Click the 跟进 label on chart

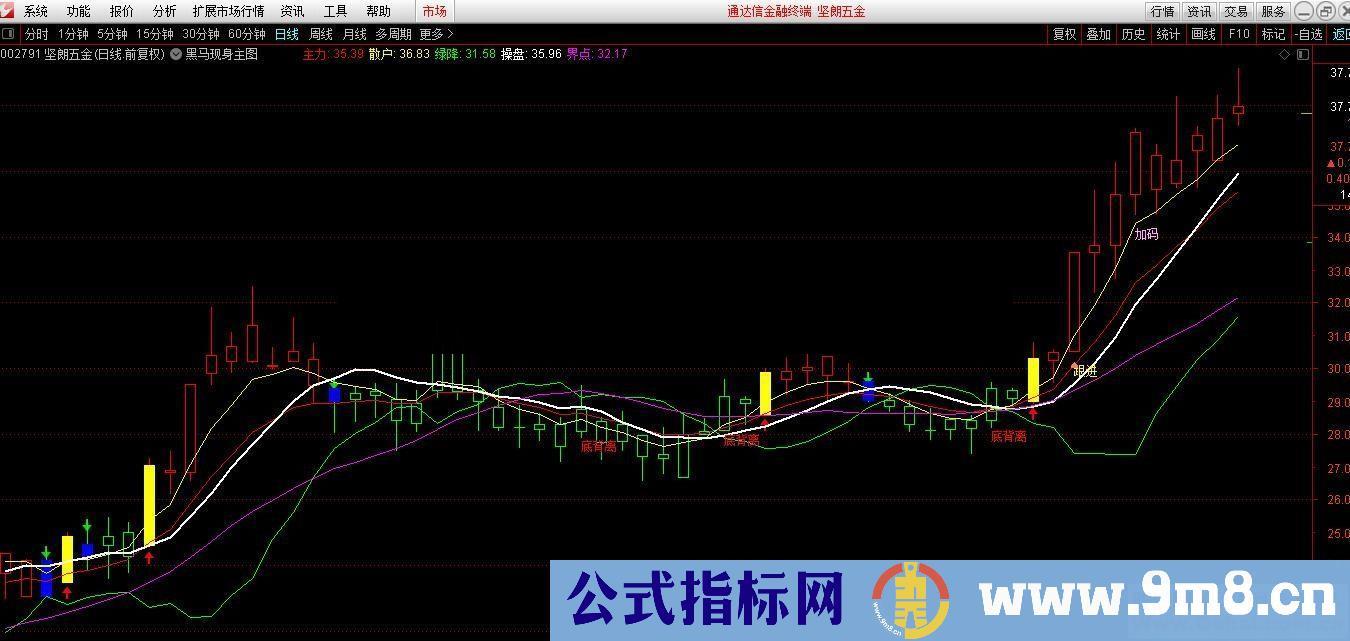click(1085, 371)
